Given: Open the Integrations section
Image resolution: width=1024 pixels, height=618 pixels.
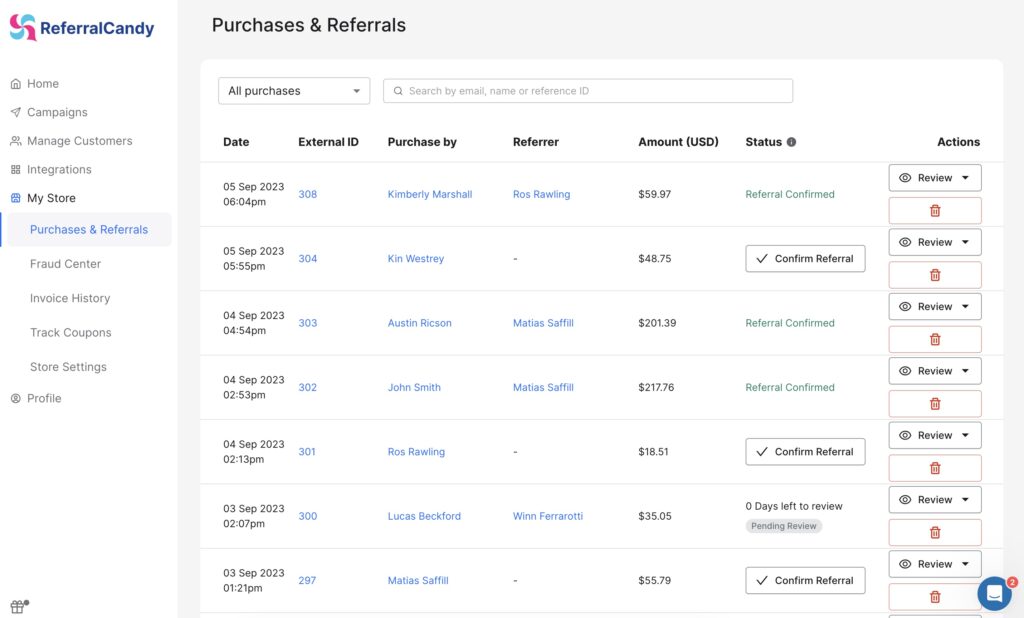Looking at the screenshot, I should (14, 169).
